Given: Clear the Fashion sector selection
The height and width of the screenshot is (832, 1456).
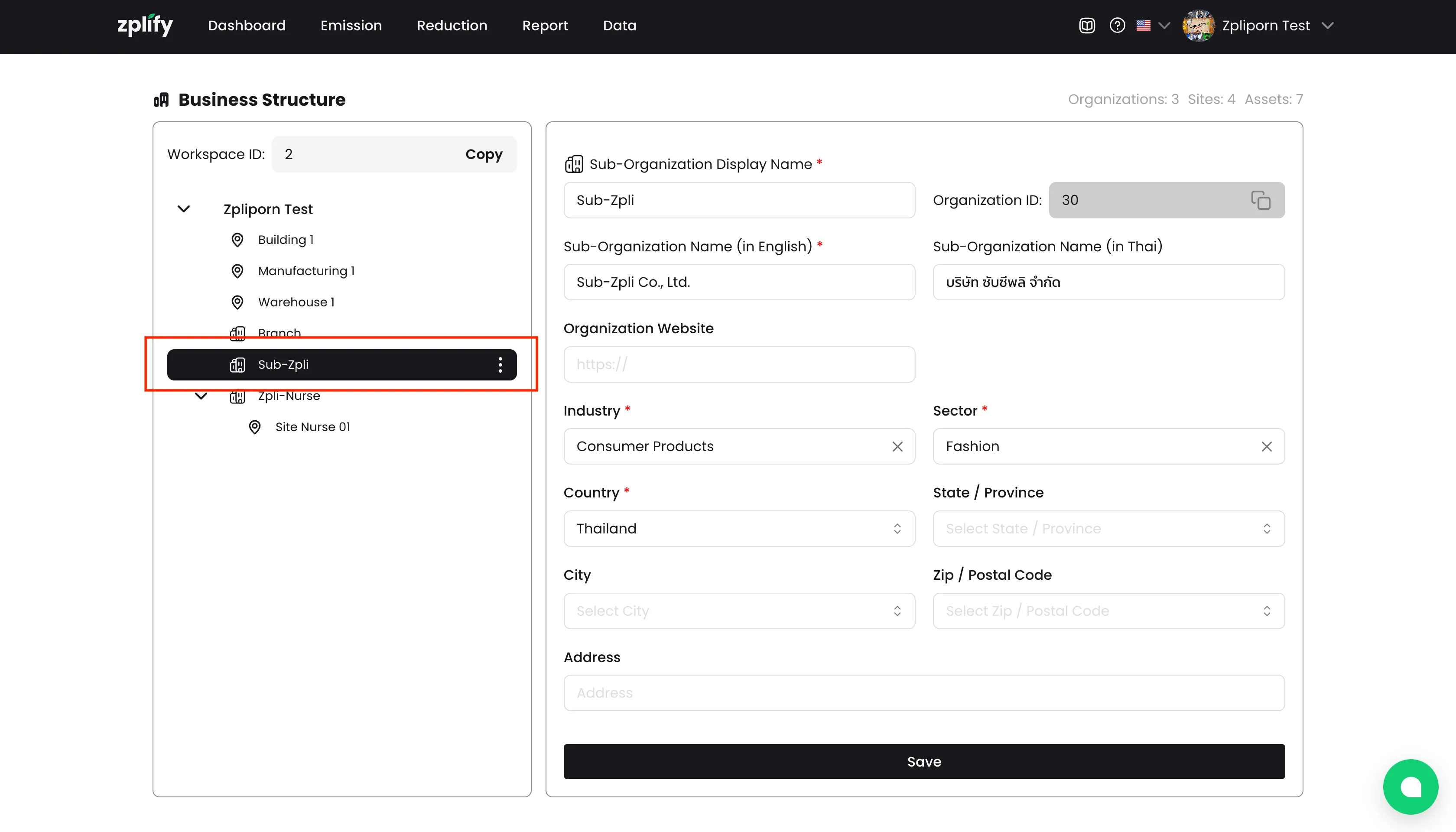Looking at the screenshot, I should [1266, 446].
